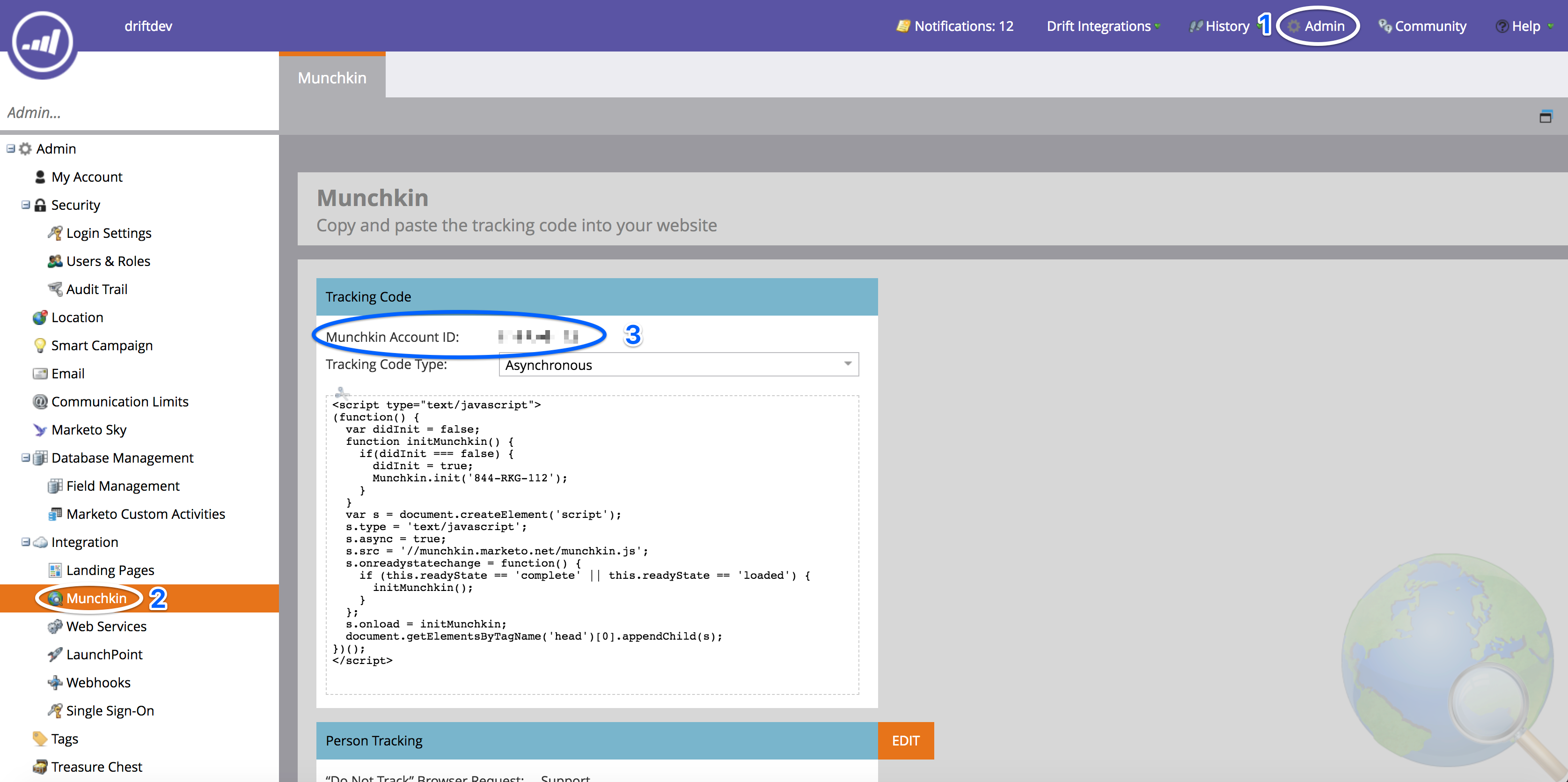Screen dimensions: 1568x782
Task: Open the My Account person icon
Action: click(x=40, y=177)
